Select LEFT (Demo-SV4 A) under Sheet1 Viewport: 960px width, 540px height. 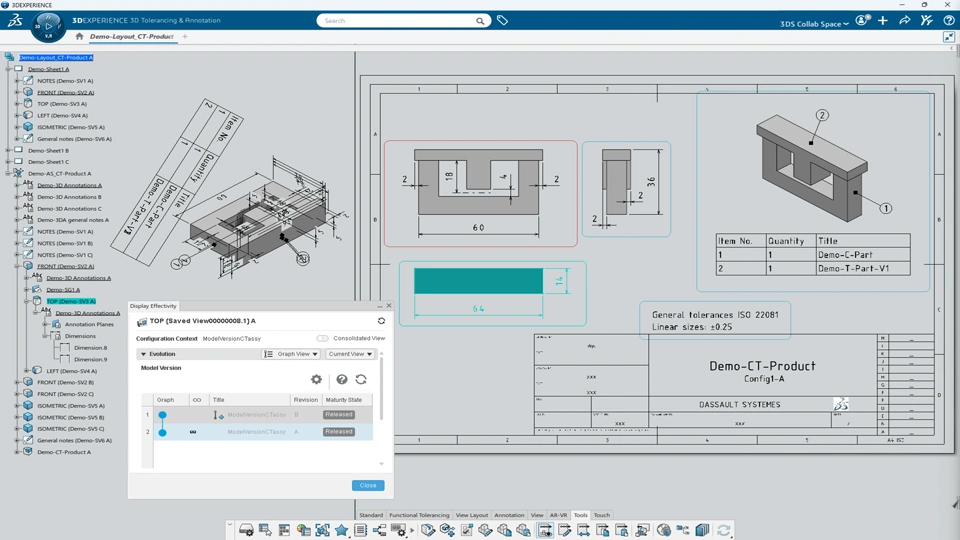(x=62, y=116)
